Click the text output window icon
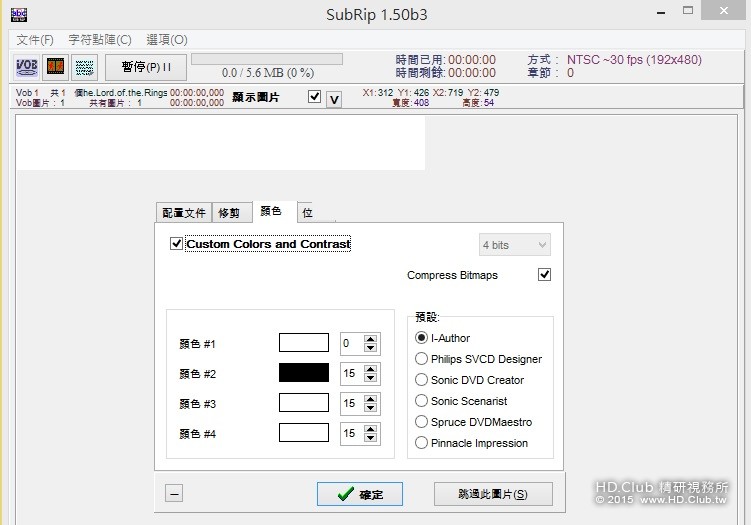Viewport: 751px width, 525px height. 85,67
